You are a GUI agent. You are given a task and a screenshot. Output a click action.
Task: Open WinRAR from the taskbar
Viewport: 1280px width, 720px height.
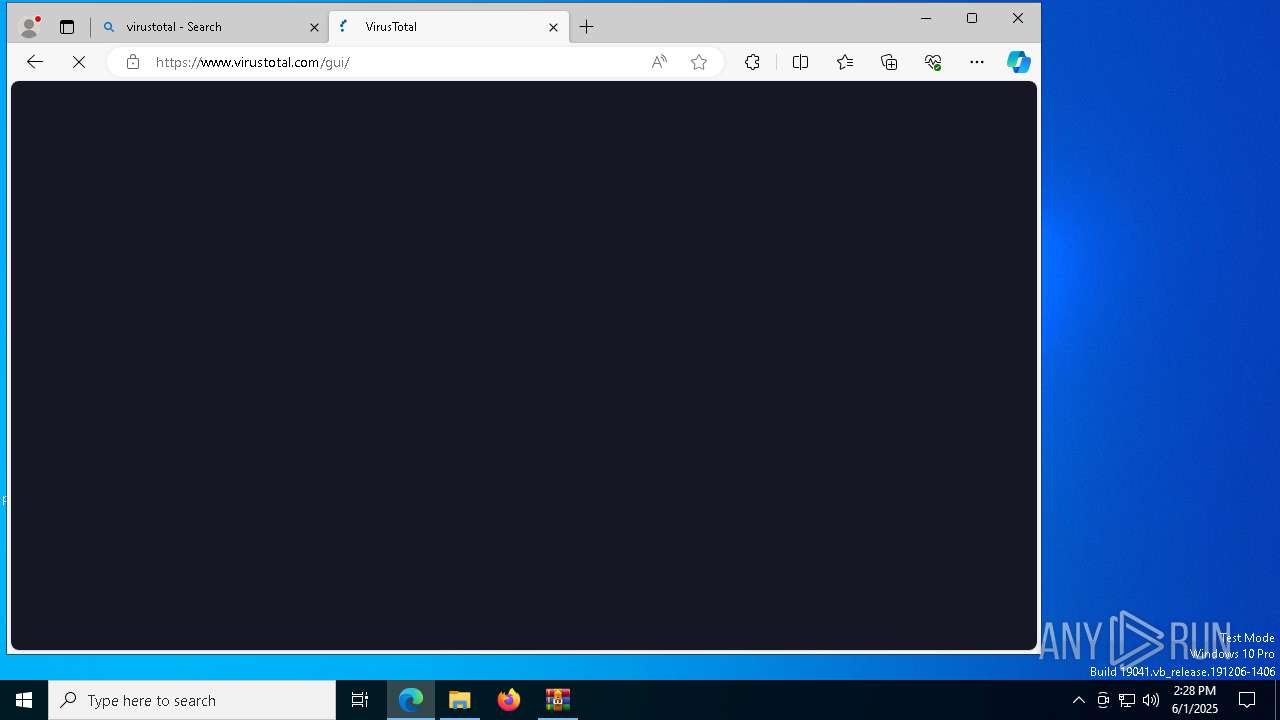click(558, 700)
